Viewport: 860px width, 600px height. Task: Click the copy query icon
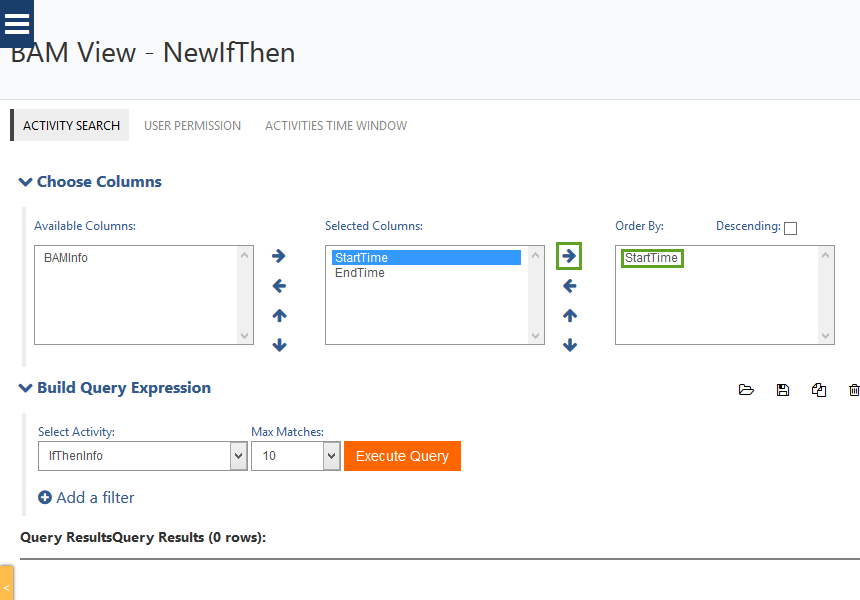[819, 390]
